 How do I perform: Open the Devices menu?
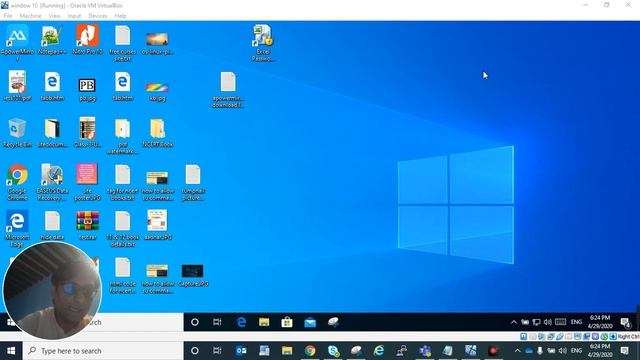click(98, 16)
